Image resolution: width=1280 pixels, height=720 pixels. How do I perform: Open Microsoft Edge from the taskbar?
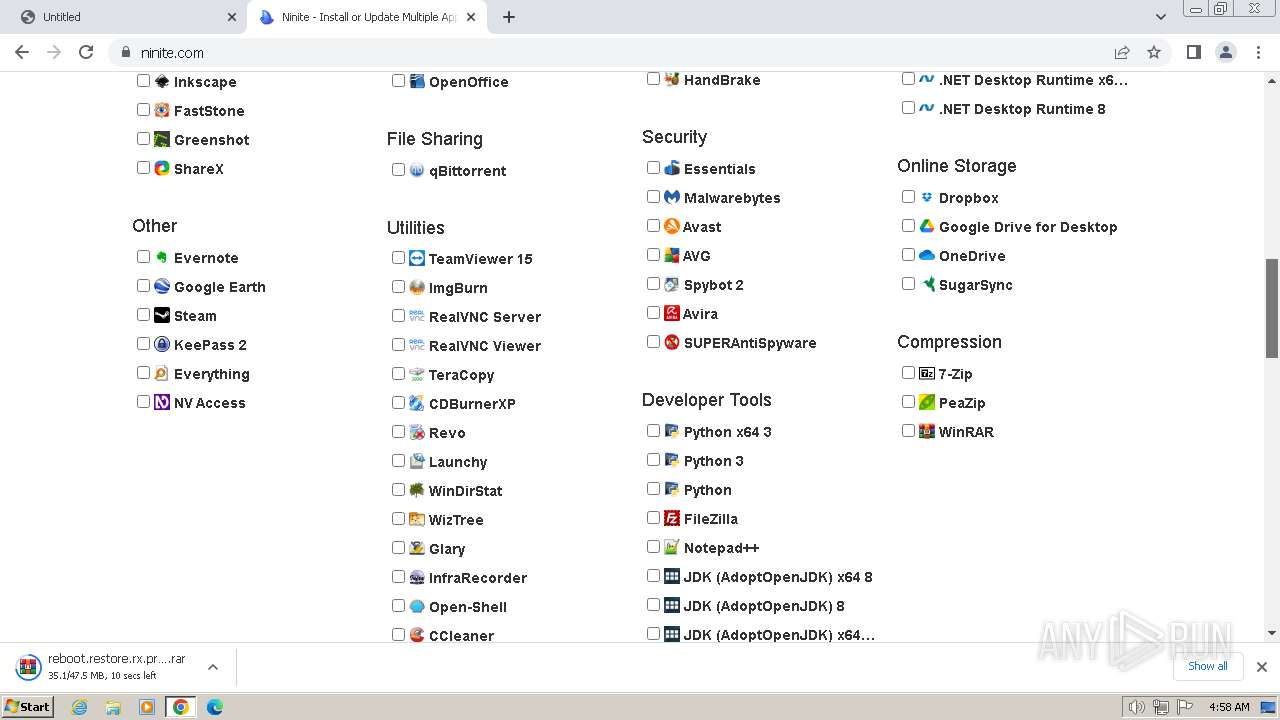(x=214, y=706)
